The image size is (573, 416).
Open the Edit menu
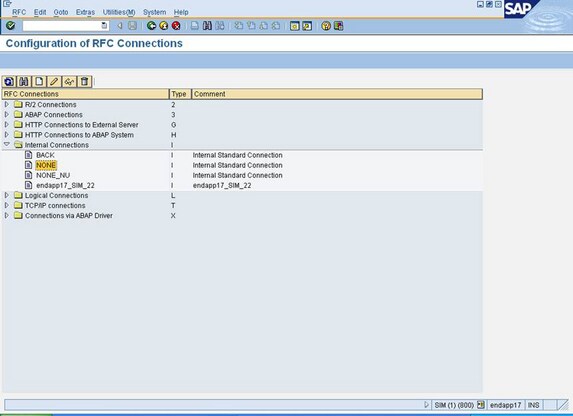click(x=40, y=12)
